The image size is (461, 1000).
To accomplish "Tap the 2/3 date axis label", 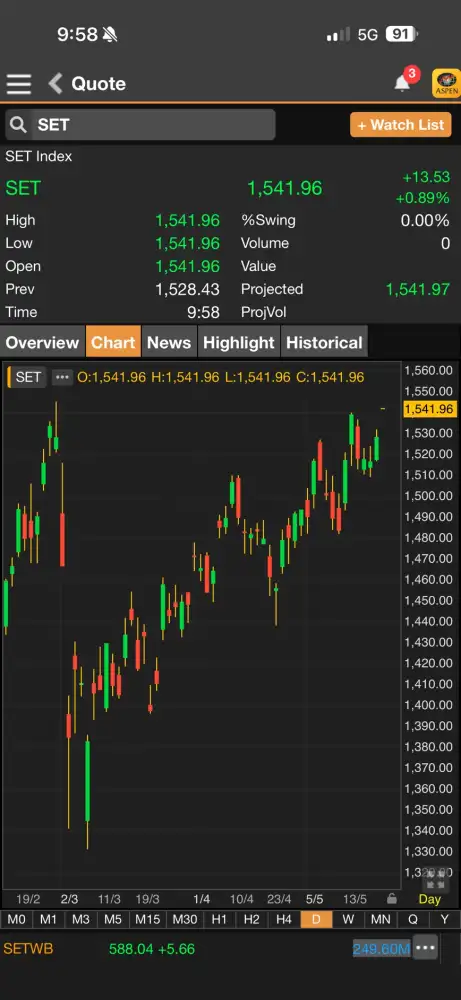I will tap(69, 899).
